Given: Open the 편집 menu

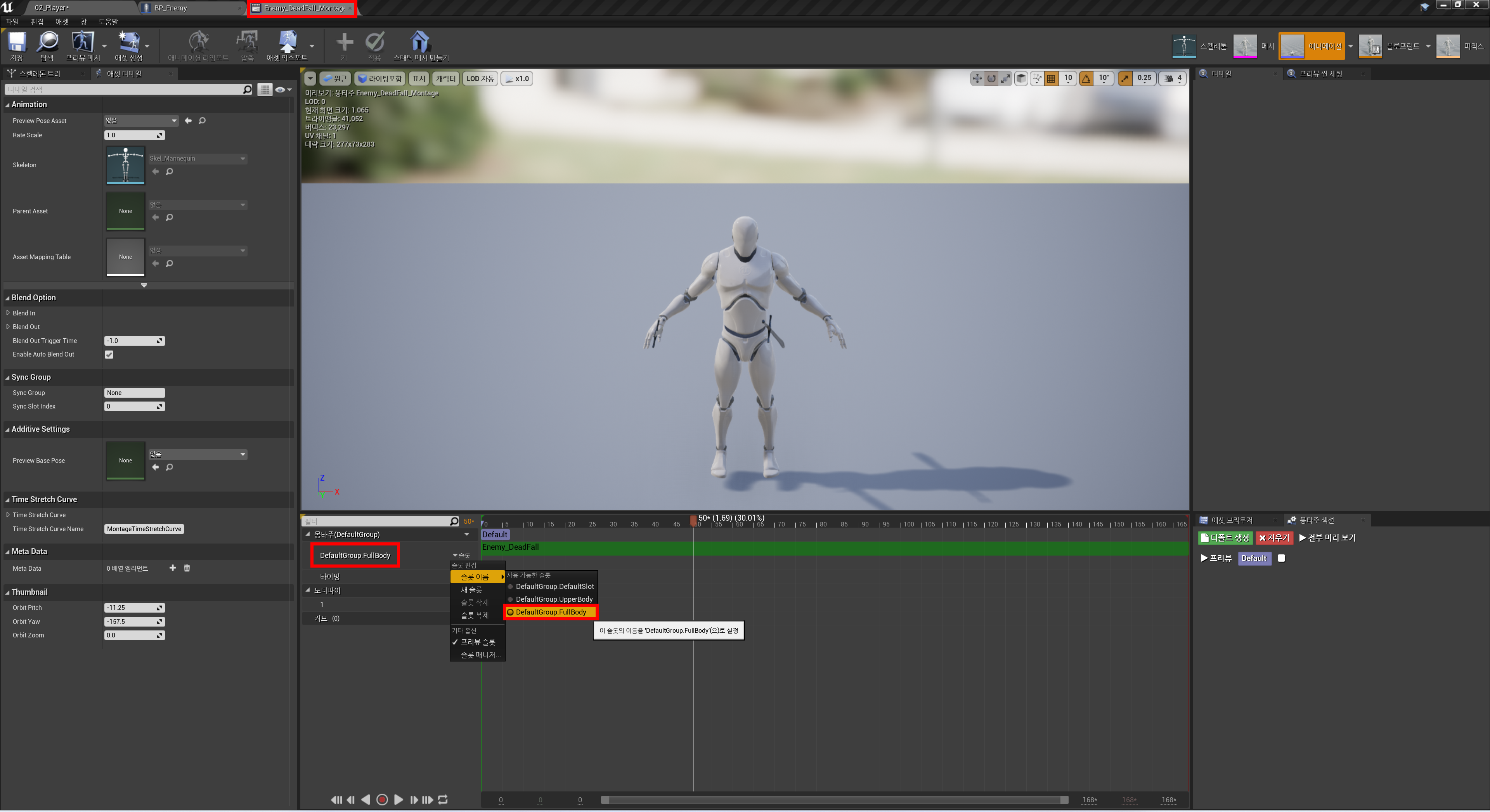Looking at the screenshot, I should (x=37, y=22).
